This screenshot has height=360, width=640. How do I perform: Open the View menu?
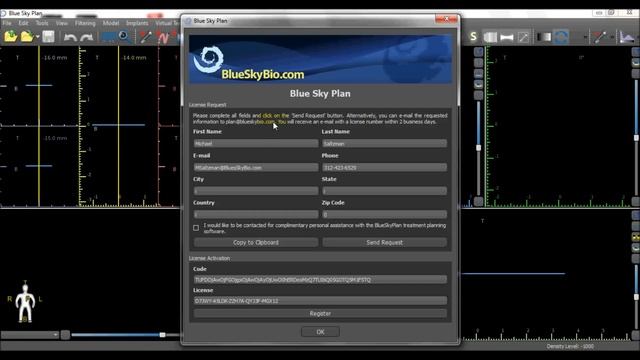(62, 23)
